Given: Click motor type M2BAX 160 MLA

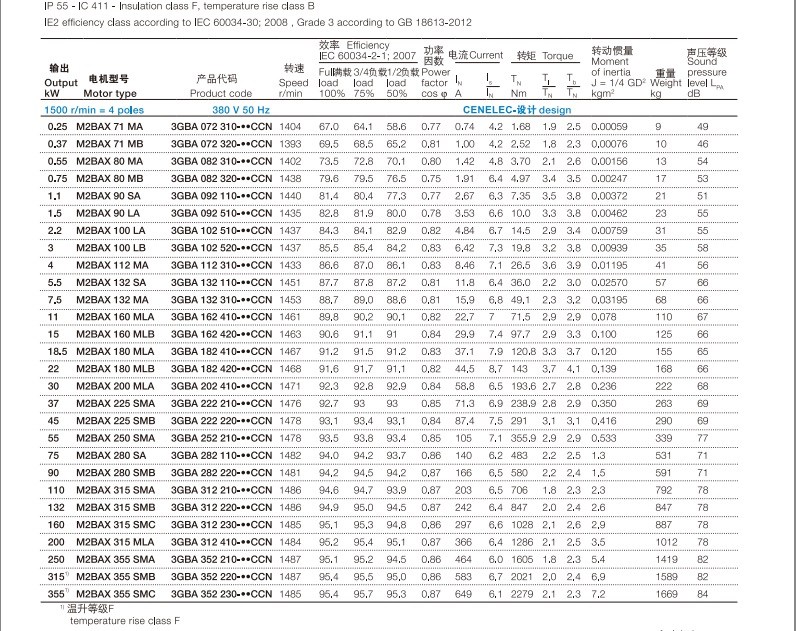Looking at the screenshot, I should (x=115, y=317).
